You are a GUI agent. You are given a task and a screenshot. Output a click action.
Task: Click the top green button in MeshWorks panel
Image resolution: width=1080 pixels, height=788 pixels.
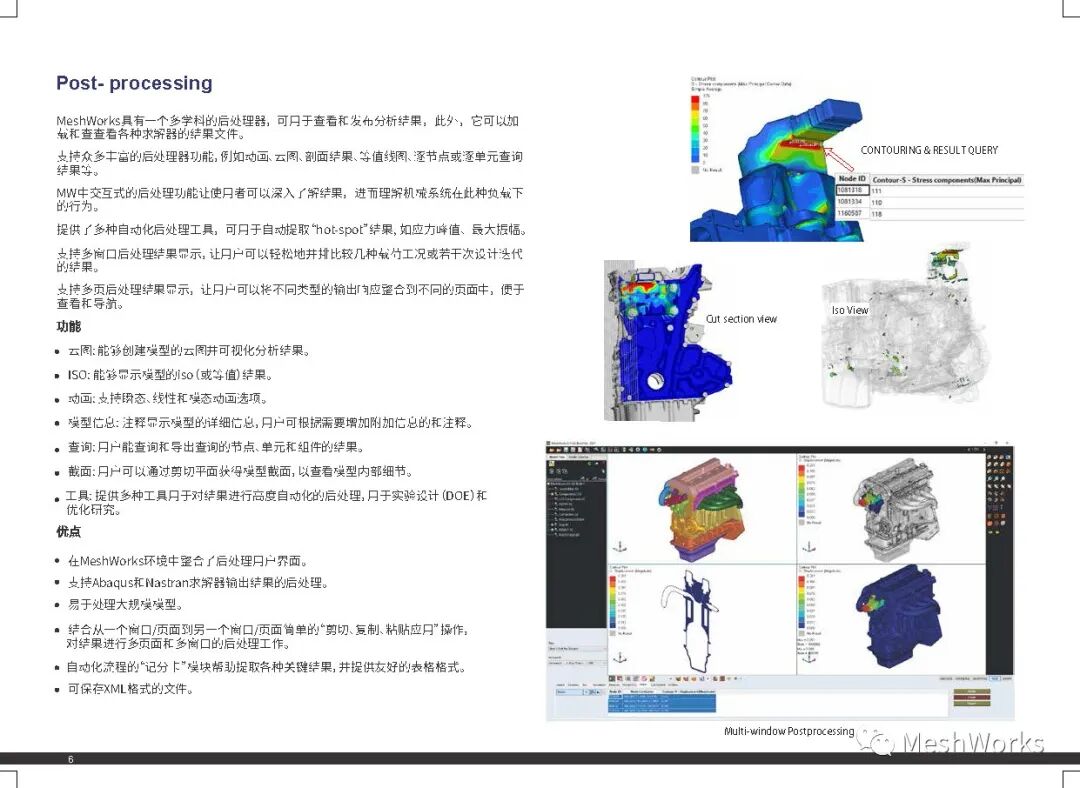point(972,692)
